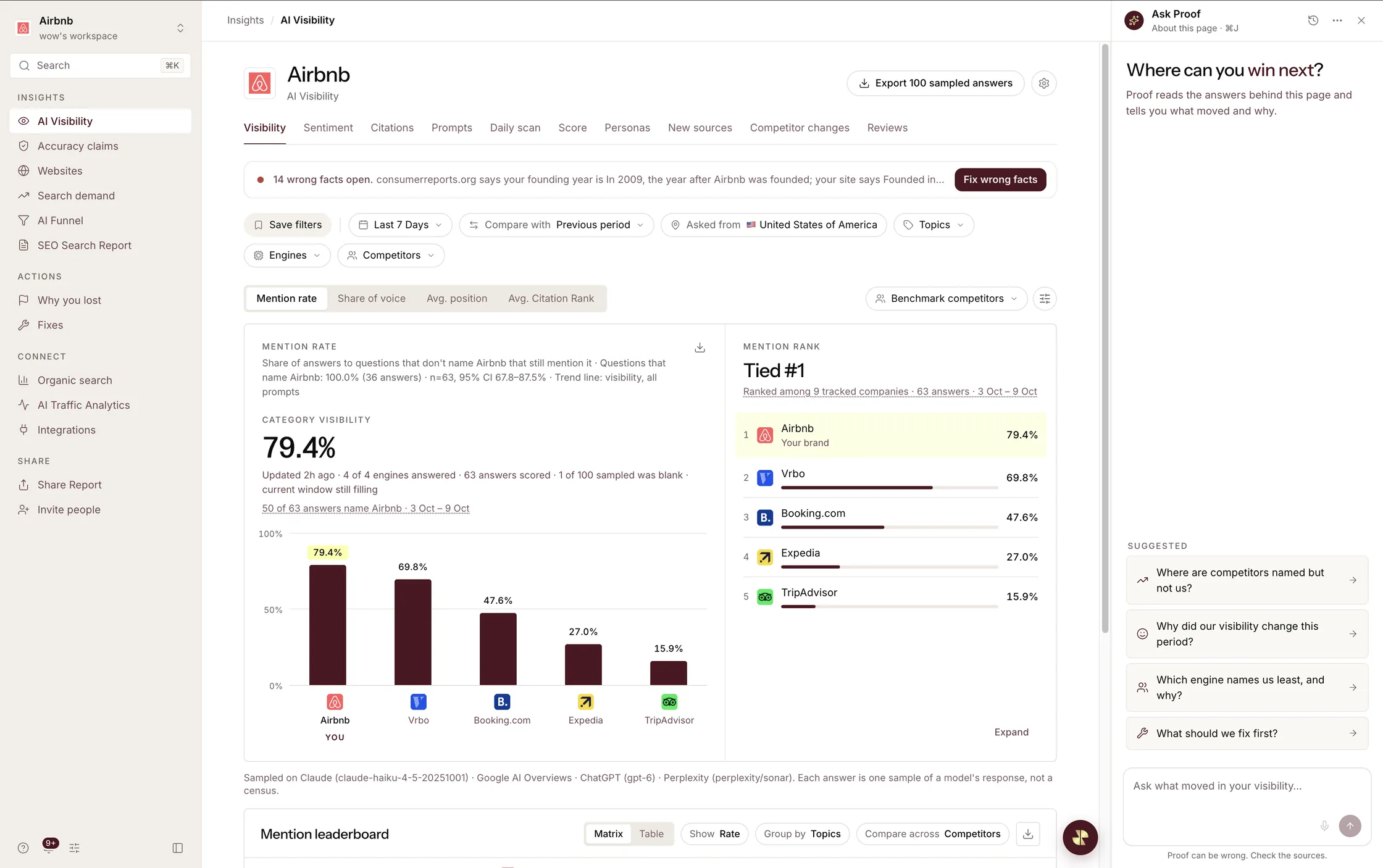Switch leaderboard to Table view
This screenshot has width=1383, height=868.
651,834
